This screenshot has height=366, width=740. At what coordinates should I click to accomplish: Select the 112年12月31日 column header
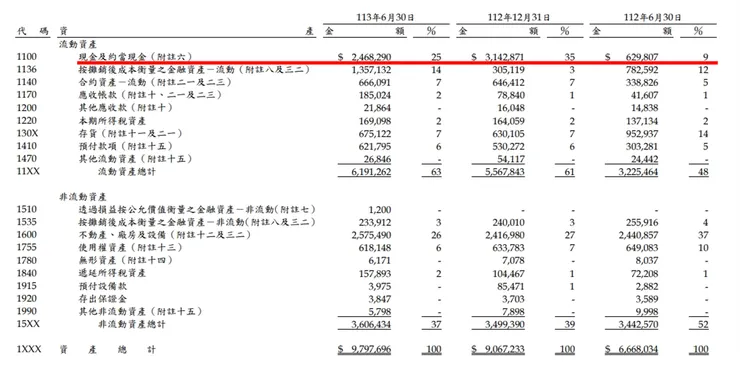pyautogui.click(x=519, y=17)
